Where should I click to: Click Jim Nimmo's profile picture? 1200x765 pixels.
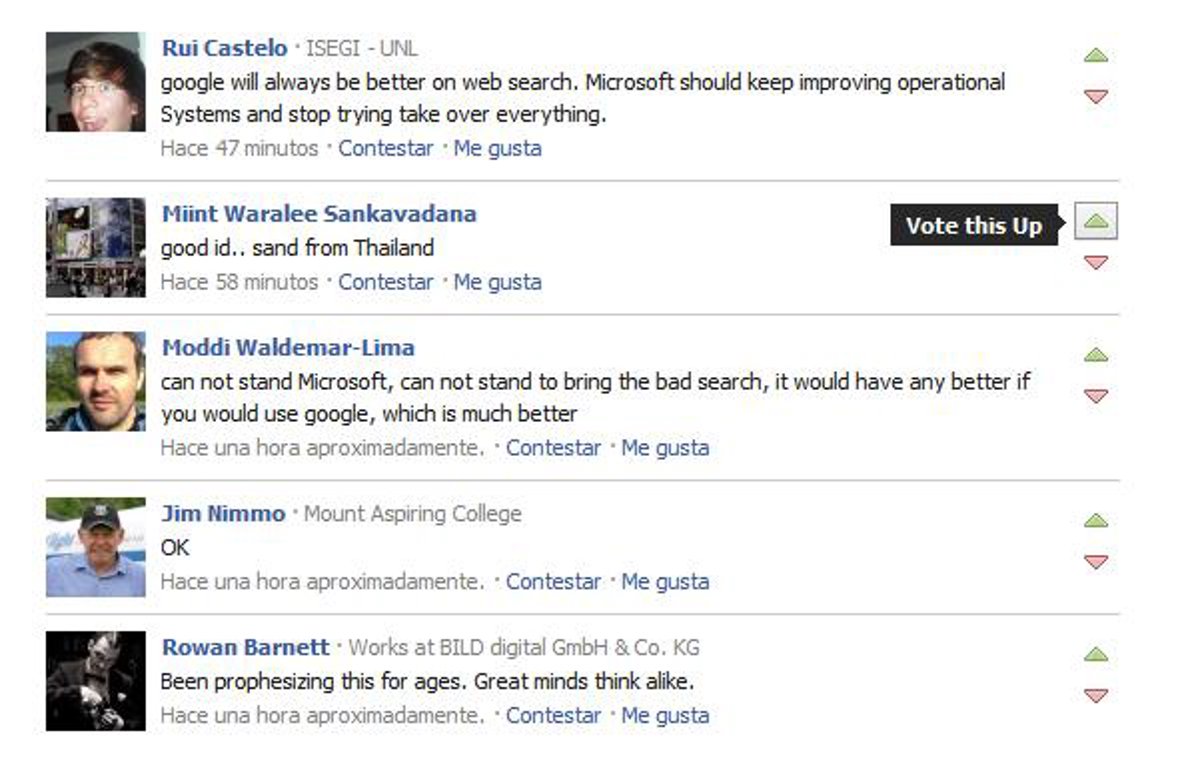pyautogui.click(x=96, y=547)
